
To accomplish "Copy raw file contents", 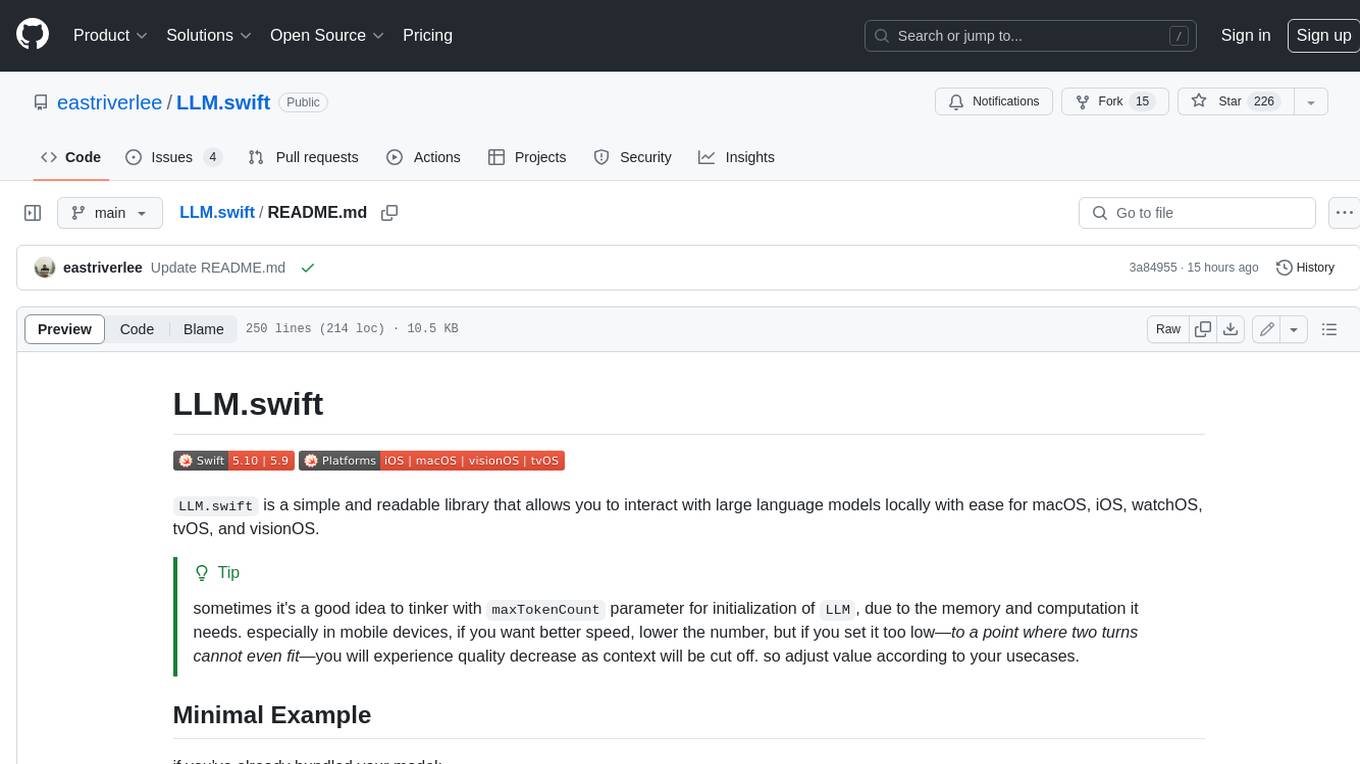I will pos(1203,329).
